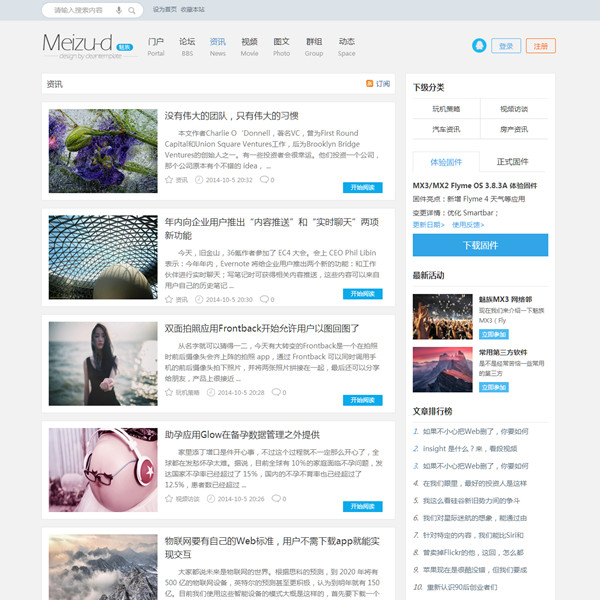This screenshot has height=600, width=600.
Task: Click the blue 下载固件 download button
Action: 480,245
